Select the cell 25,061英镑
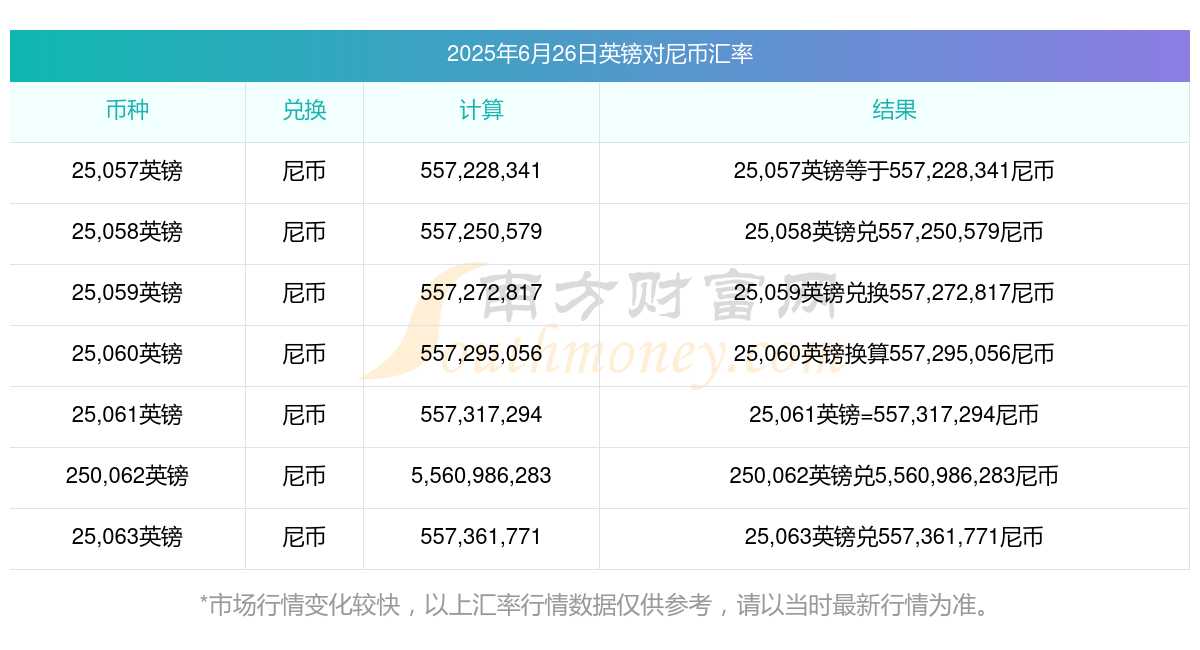 [127, 415]
